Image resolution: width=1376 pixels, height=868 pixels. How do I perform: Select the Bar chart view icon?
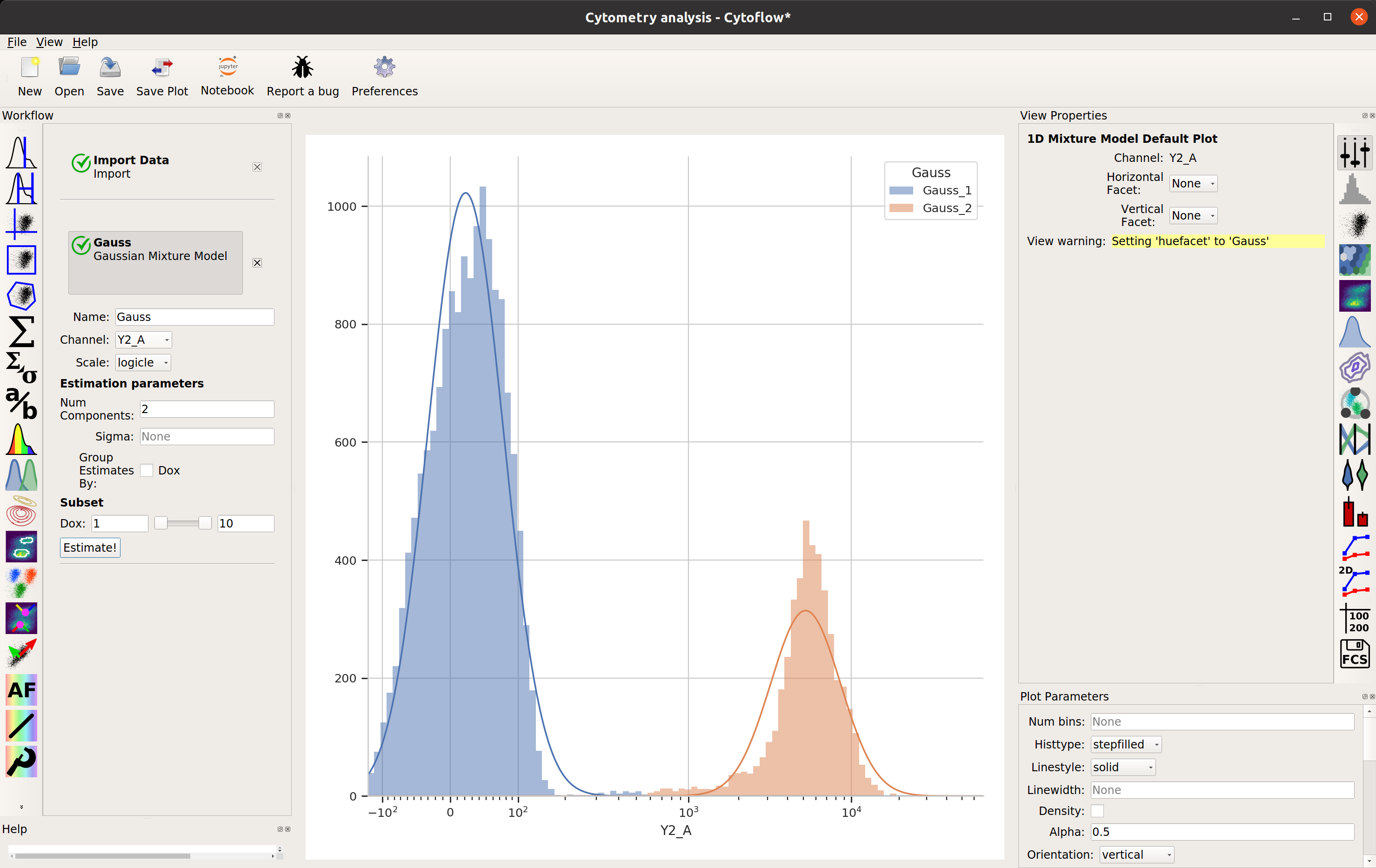coord(1354,511)
